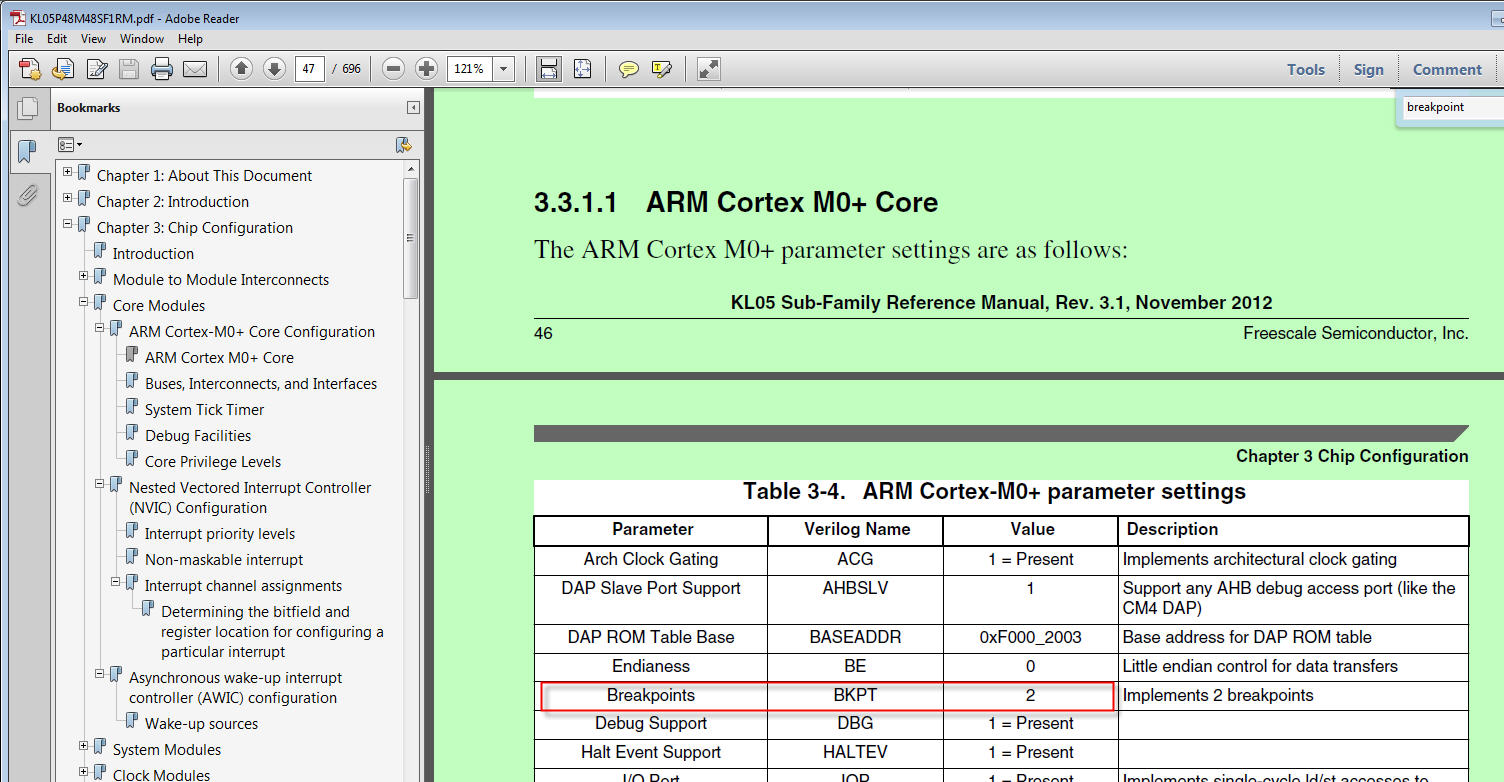Go to Non-maskable interrupt bookmark

tap(224, 559)
